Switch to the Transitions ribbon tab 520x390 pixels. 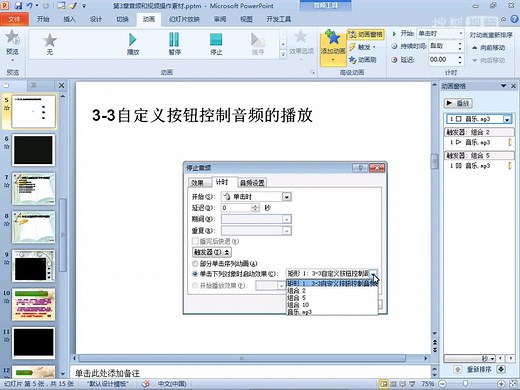pyautogui.click(x=122, y=19)
